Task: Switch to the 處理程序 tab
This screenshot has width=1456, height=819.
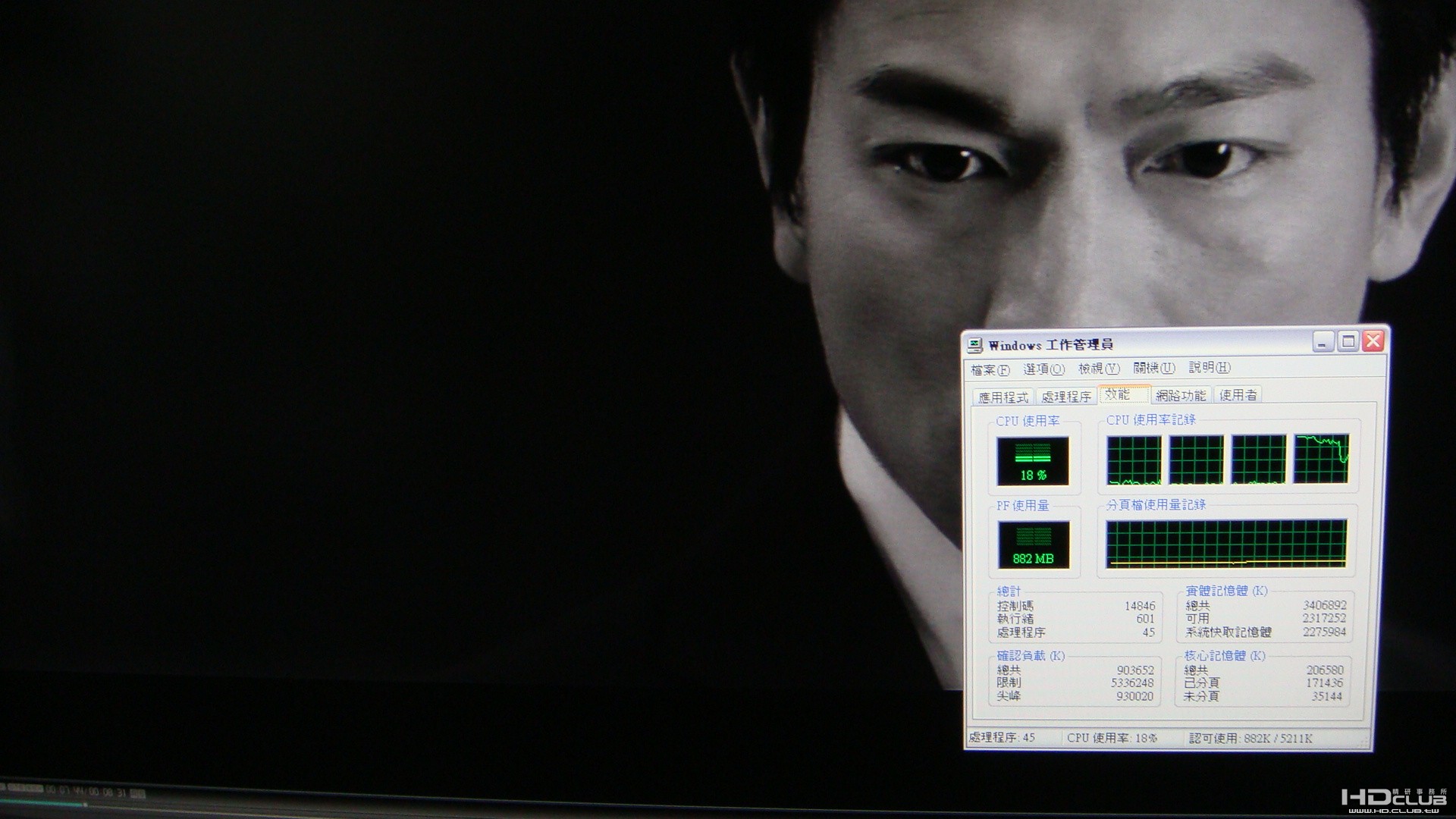Action: 1066,397
